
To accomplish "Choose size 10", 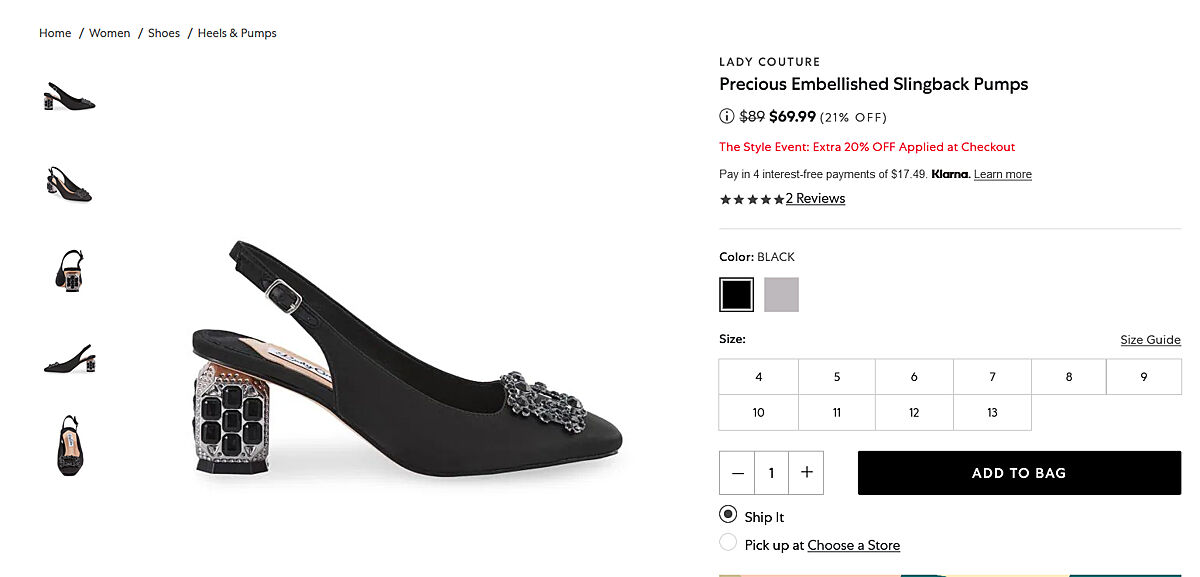I will (x=758, y=412).
